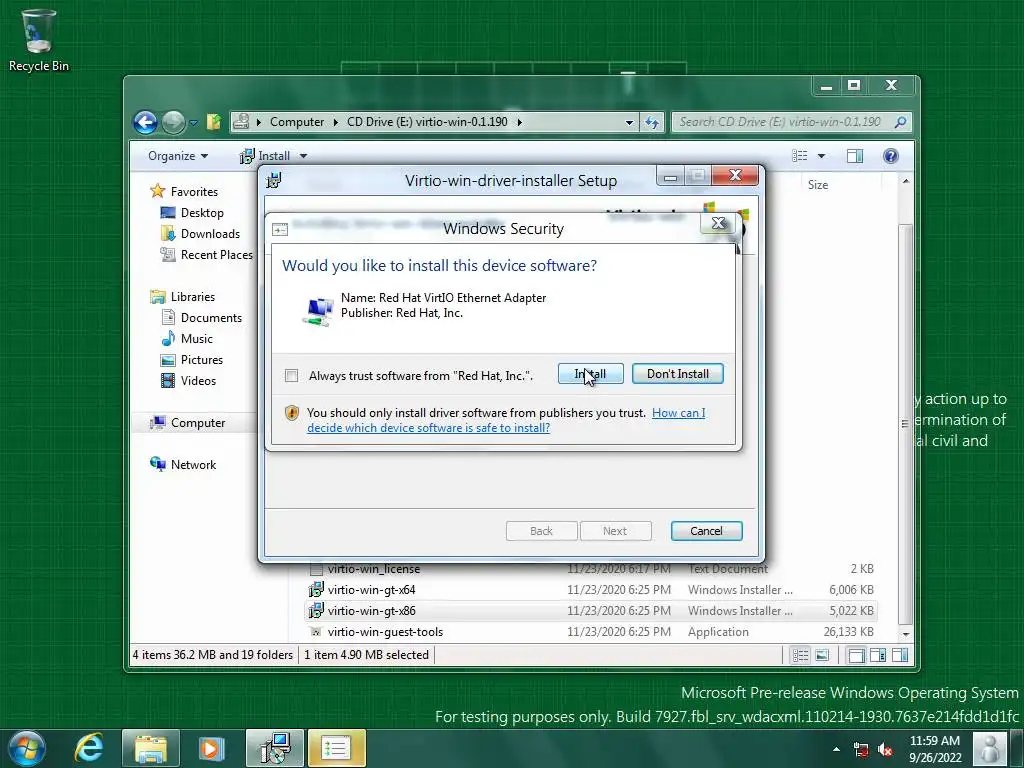
Task: Select the virtio-win_license file
Action: tap(374, 569)
